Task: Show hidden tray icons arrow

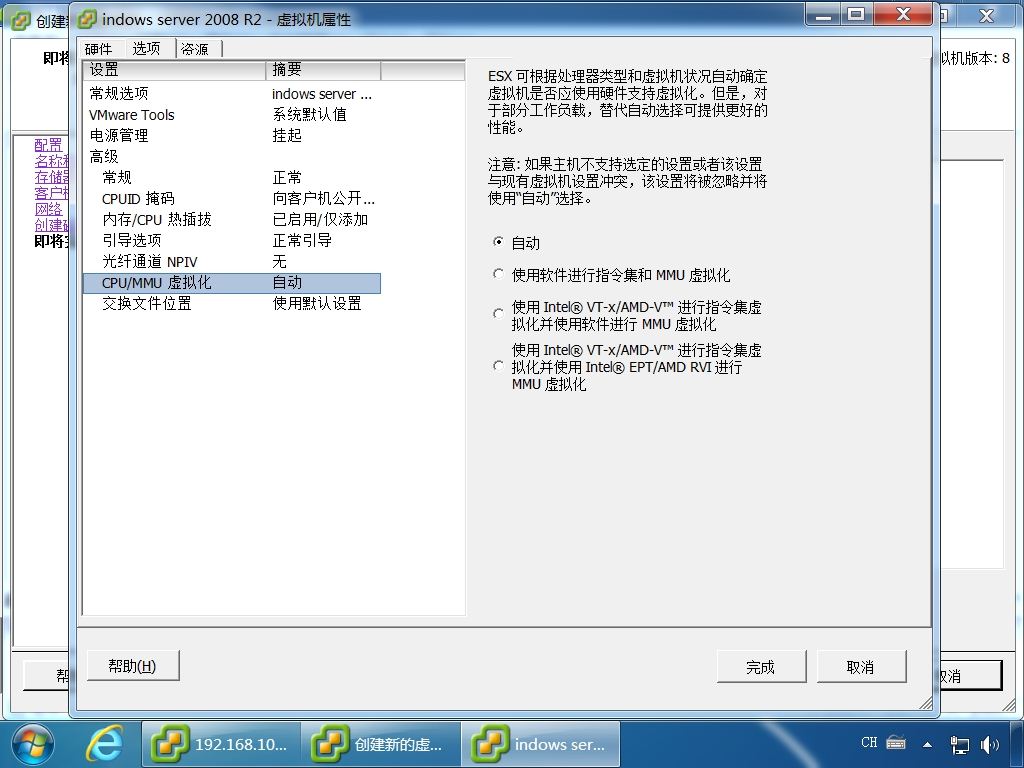Action: 927,744
